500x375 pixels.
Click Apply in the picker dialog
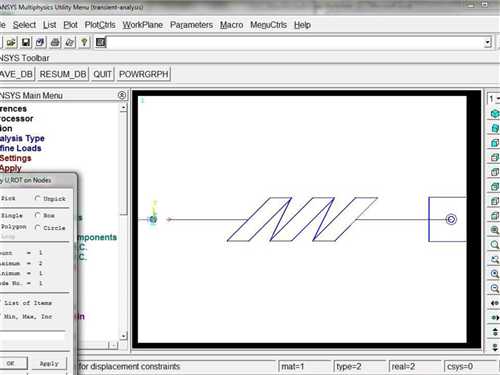(49, 363)
